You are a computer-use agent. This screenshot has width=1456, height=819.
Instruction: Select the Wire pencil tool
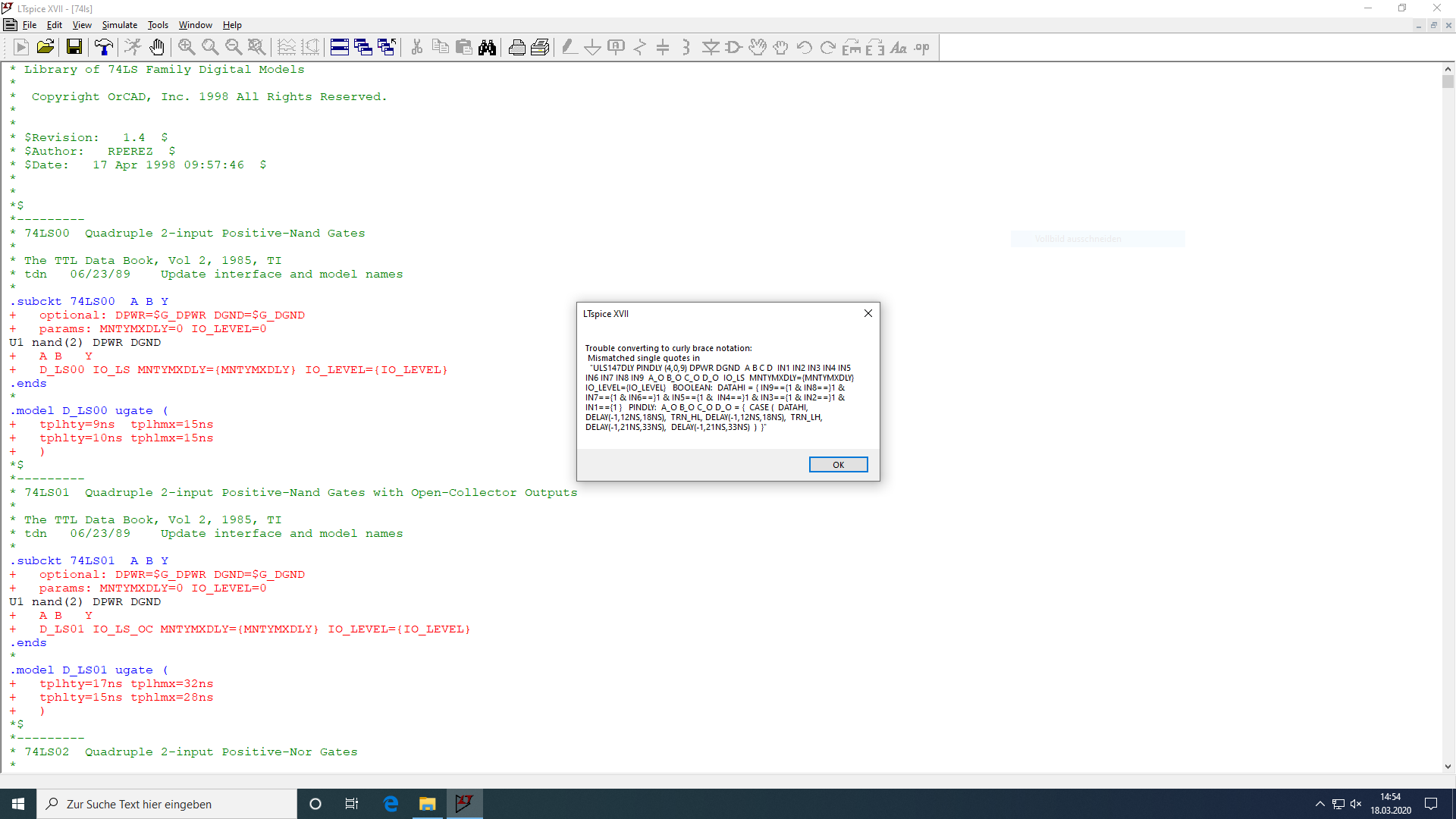[x=570, y=48]
